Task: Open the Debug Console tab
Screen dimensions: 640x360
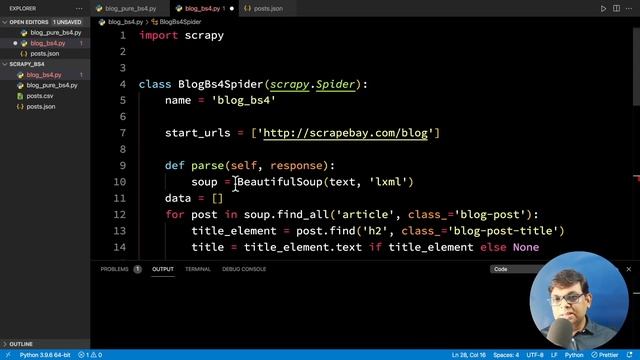Action: [x=244, y=269]
